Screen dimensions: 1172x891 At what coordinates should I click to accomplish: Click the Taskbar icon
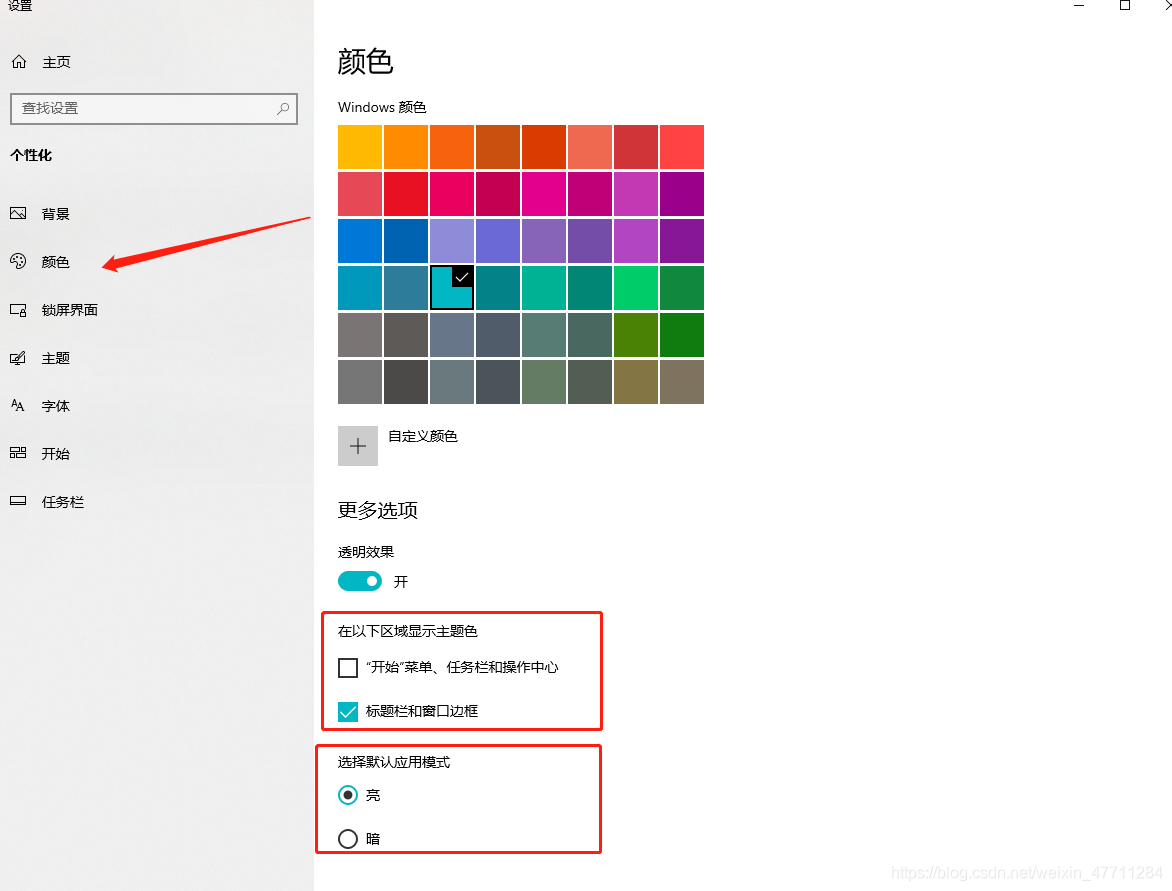18,501
